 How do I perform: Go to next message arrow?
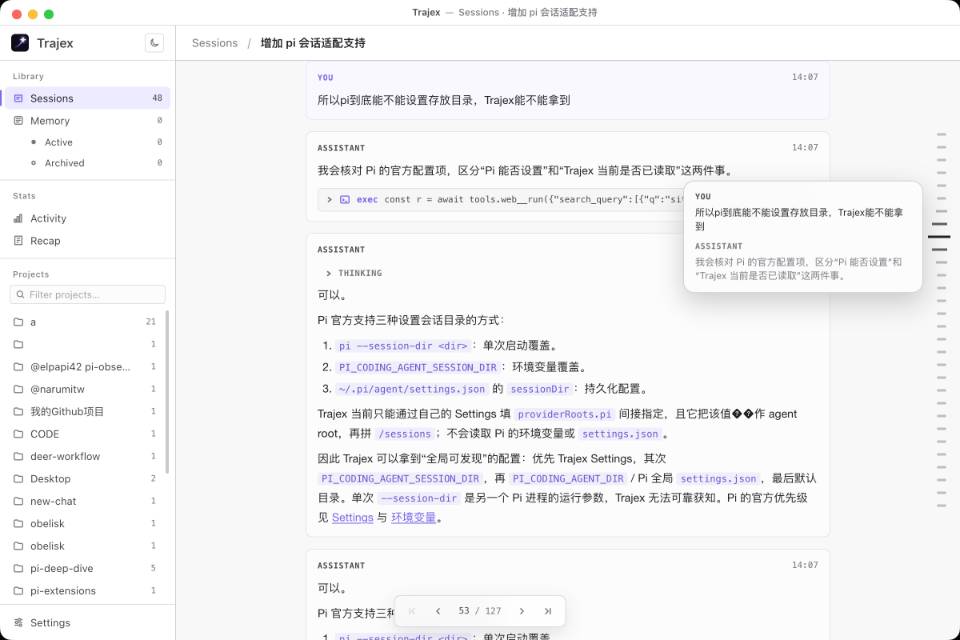[x=522, y=611]
